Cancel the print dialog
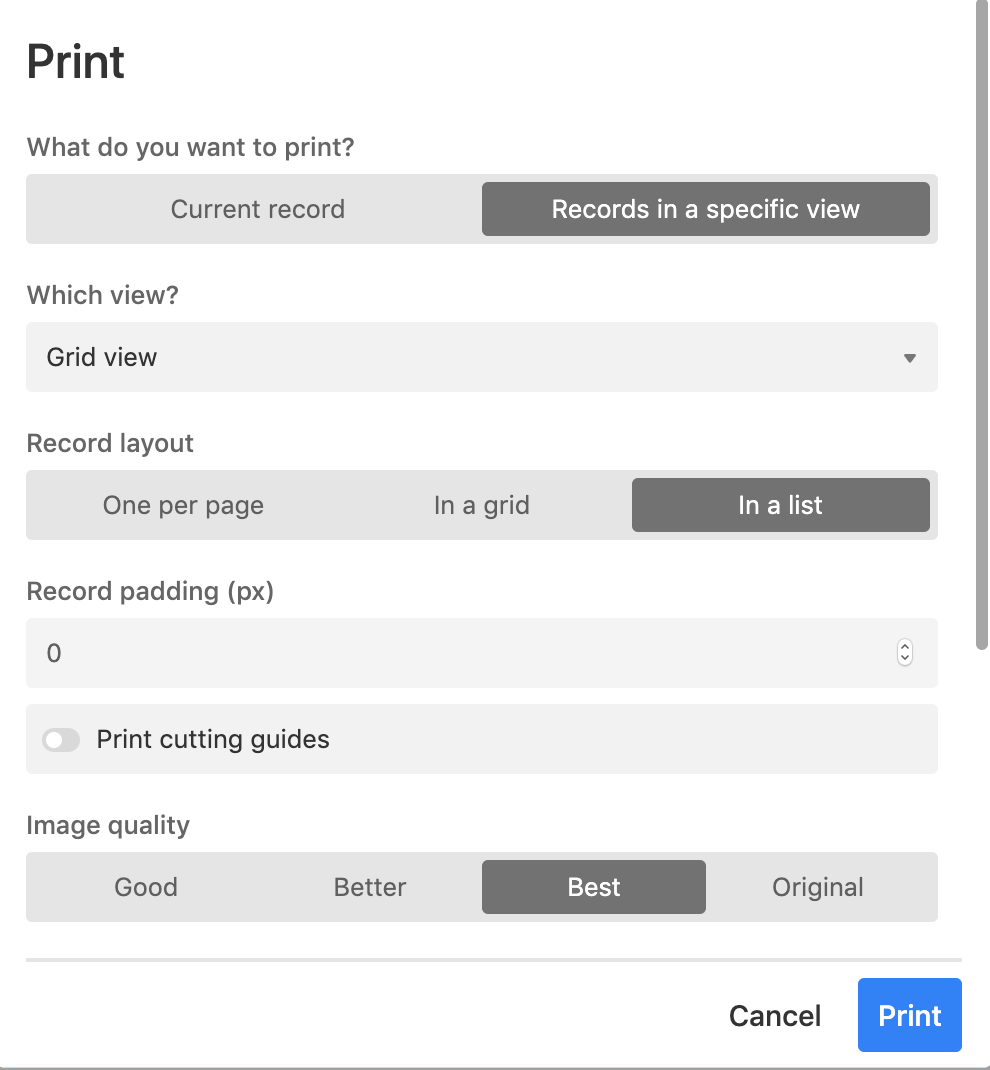Viewport: 990px width, 1070px height. pyautogui.click(x=775, y=1015)
